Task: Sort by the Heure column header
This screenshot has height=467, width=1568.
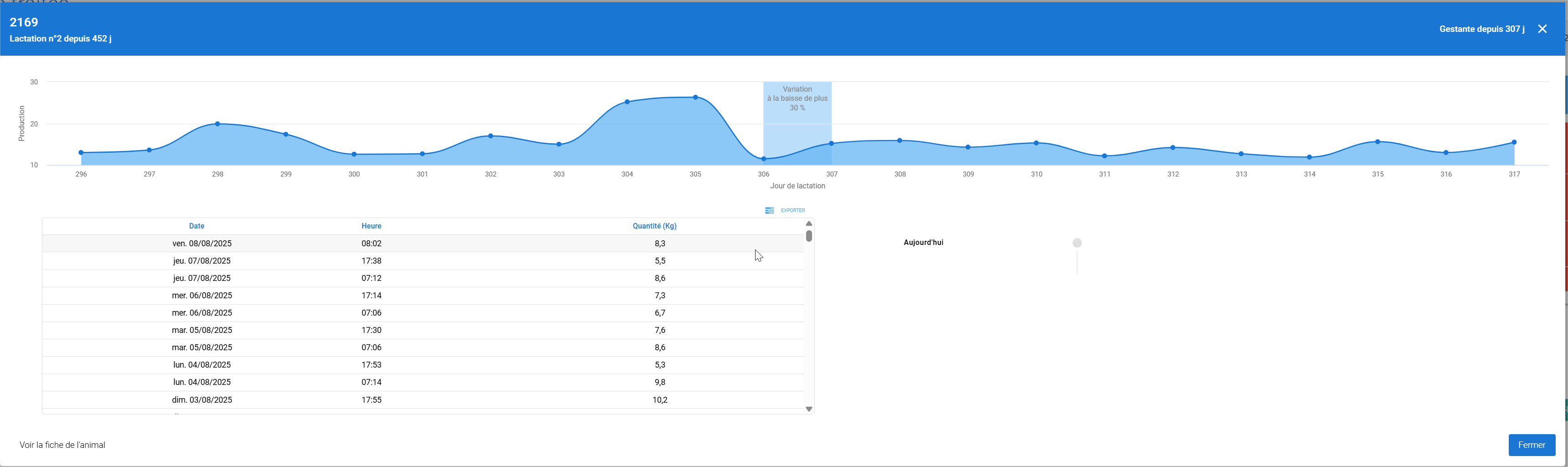Action: pos(371,226)
